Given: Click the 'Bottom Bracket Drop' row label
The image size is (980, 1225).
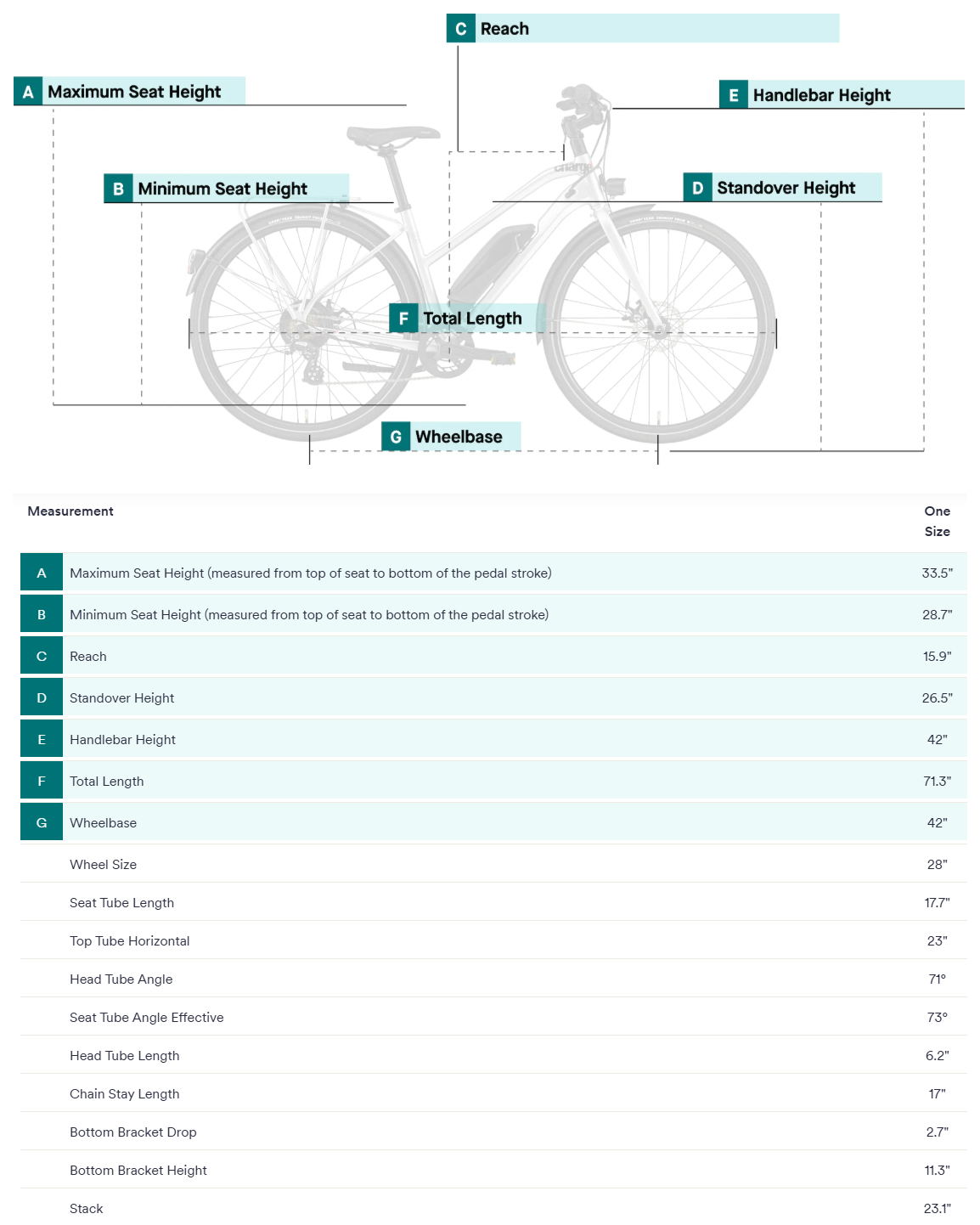Looking at the screenshot, I should point(133,1132).
